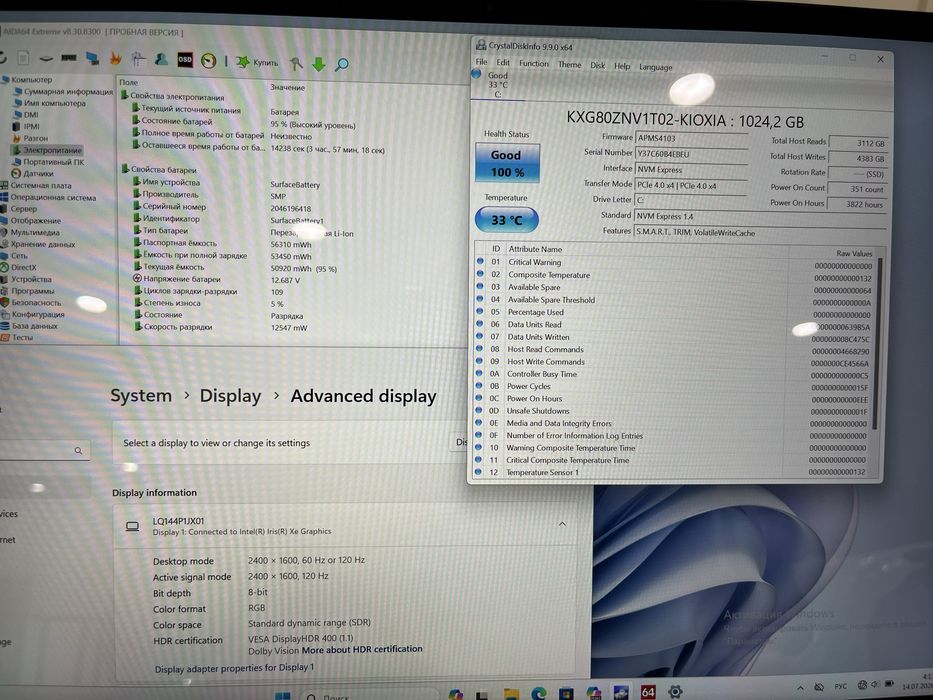The width and height of the screenshot is (933, 700).
Task: Click the CrystalDiskInfo attribute list scrollbar
Action: pos(876,343)
